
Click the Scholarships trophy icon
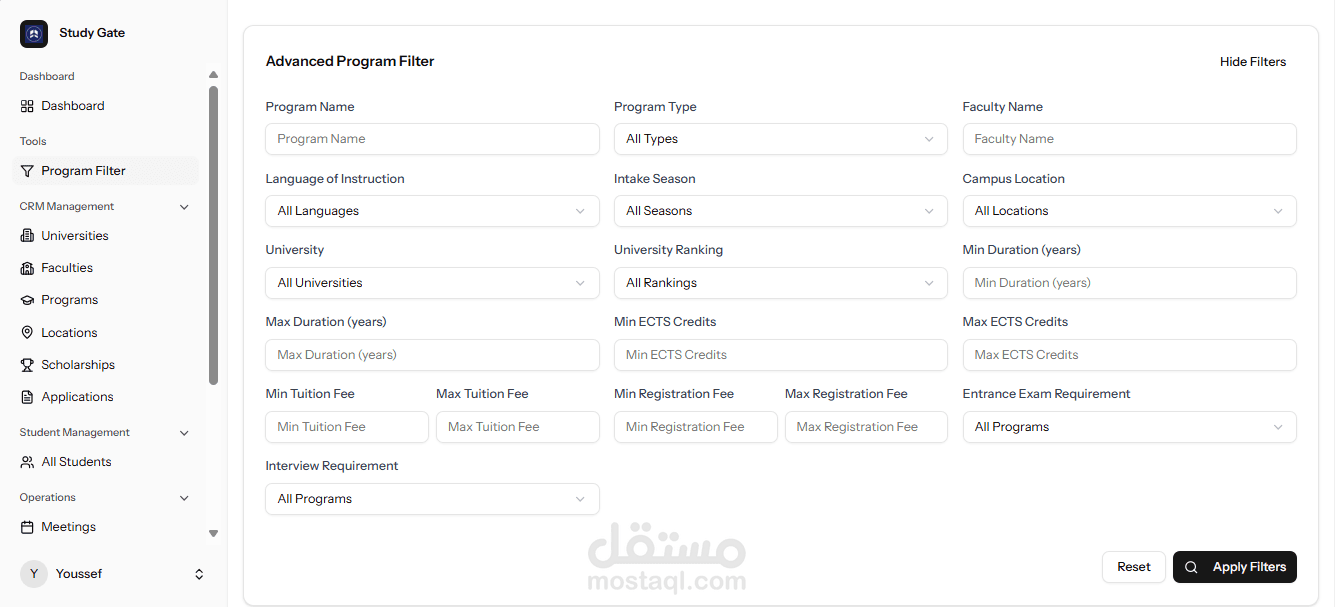click(x=27, y=365)
